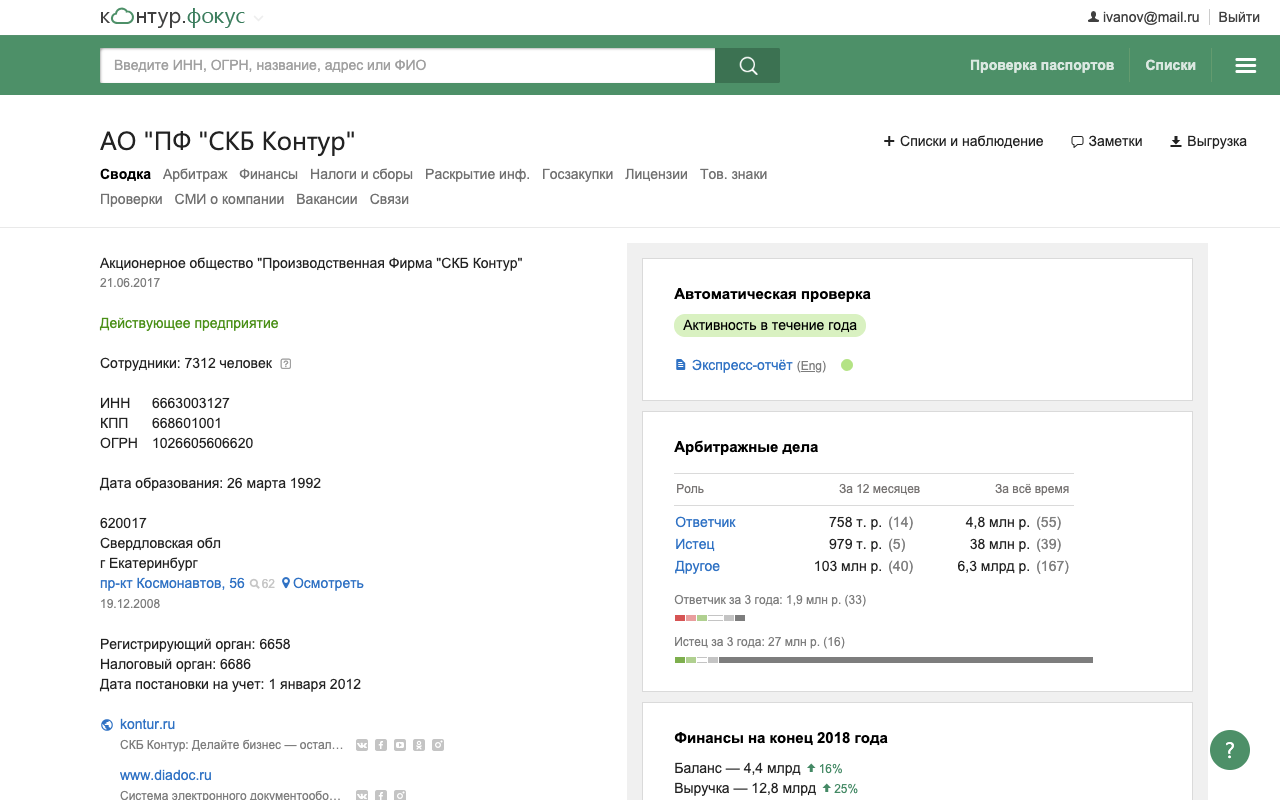The height and width of the screenshot is (800, 1280).
Task: Click the ivanov@mail.ru account link
Action: tap(1150, 17)
